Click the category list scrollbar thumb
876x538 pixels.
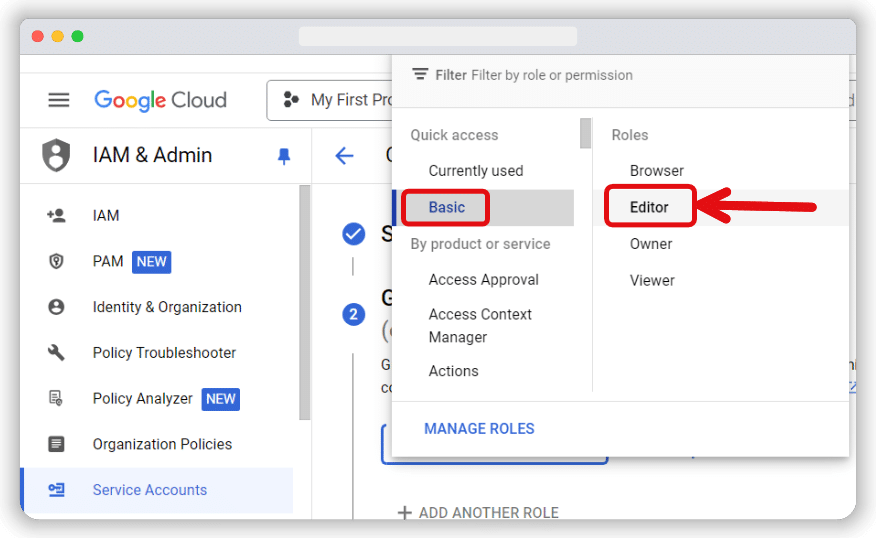(585, 133)
